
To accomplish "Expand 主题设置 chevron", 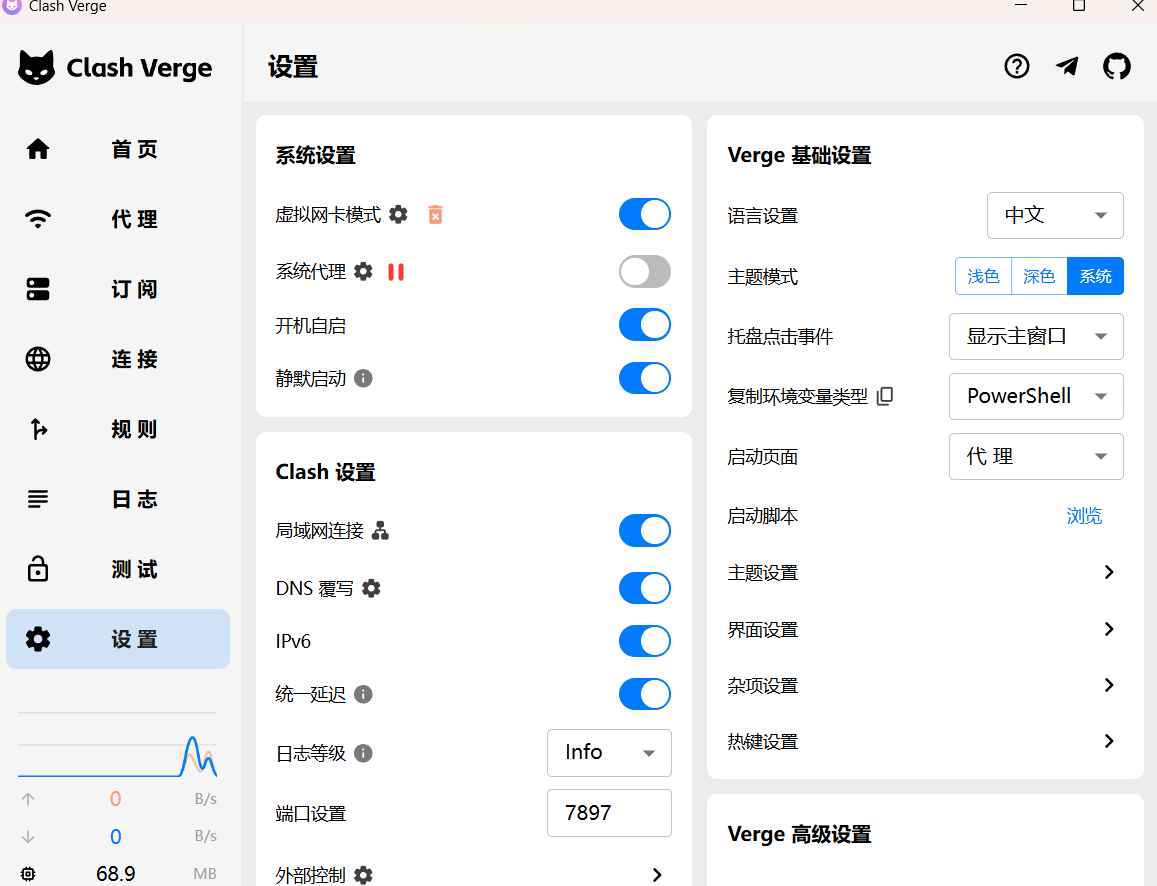I will point(1108,572).
